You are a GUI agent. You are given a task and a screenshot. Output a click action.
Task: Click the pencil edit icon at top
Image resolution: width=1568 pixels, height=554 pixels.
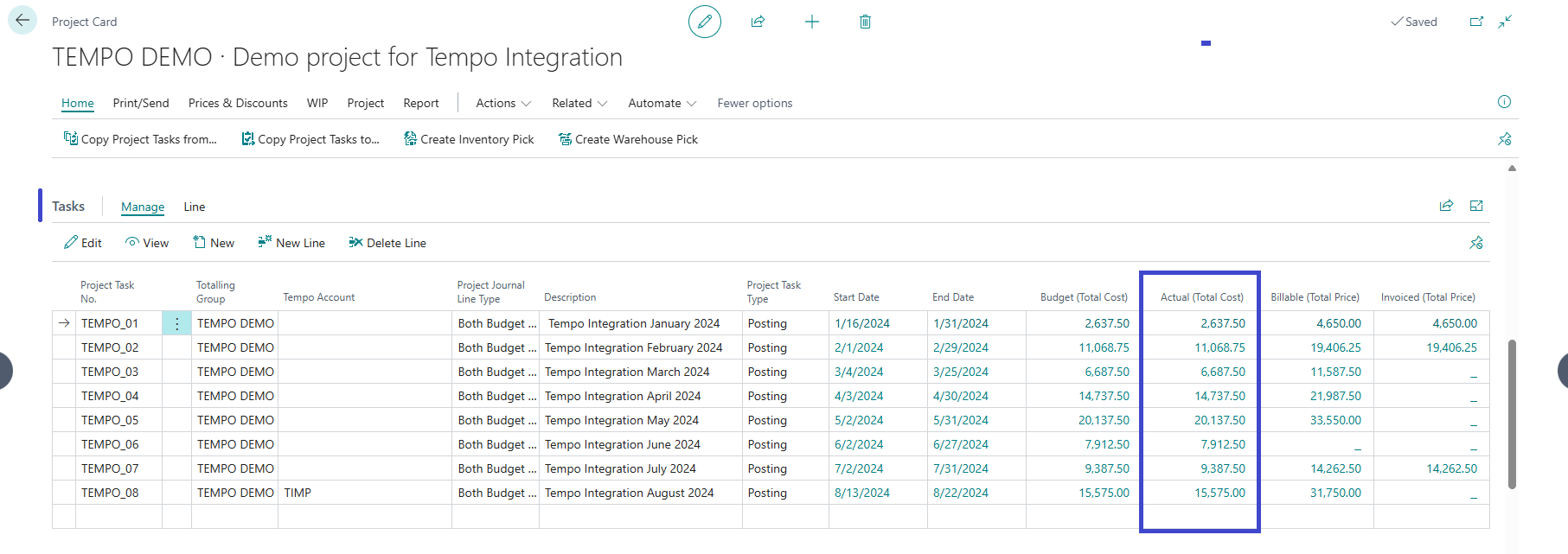click(x=704, y=22)
